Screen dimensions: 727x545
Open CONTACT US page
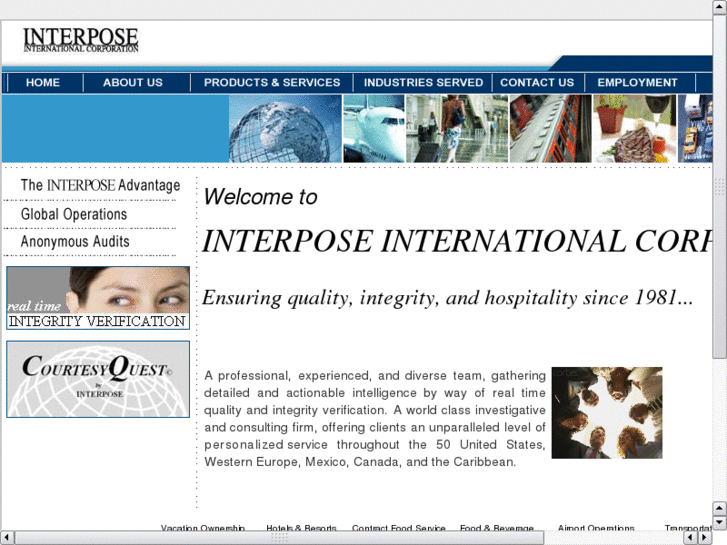click(x=537, y=83)
